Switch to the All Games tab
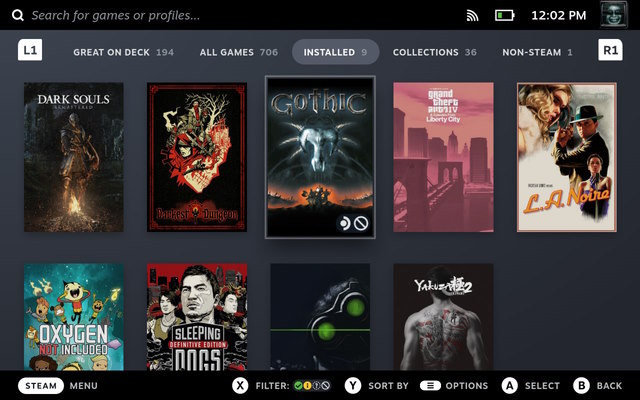This screenshot has width=640, height=400. [239, 52]
